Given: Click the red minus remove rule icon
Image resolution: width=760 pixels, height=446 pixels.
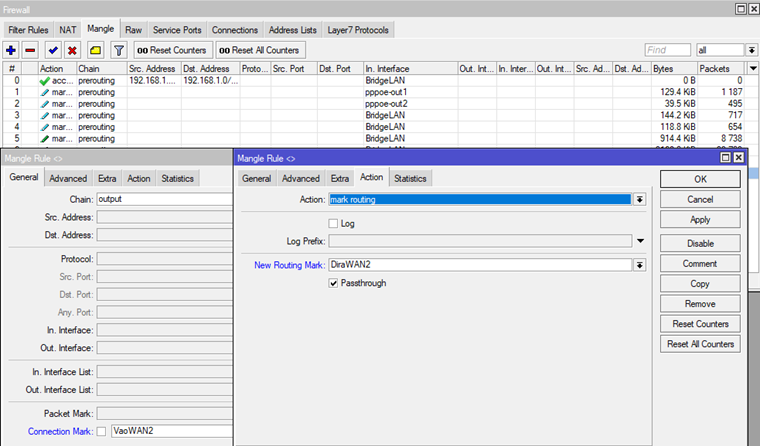Looking at the screenshot, I should coord(31,50).
